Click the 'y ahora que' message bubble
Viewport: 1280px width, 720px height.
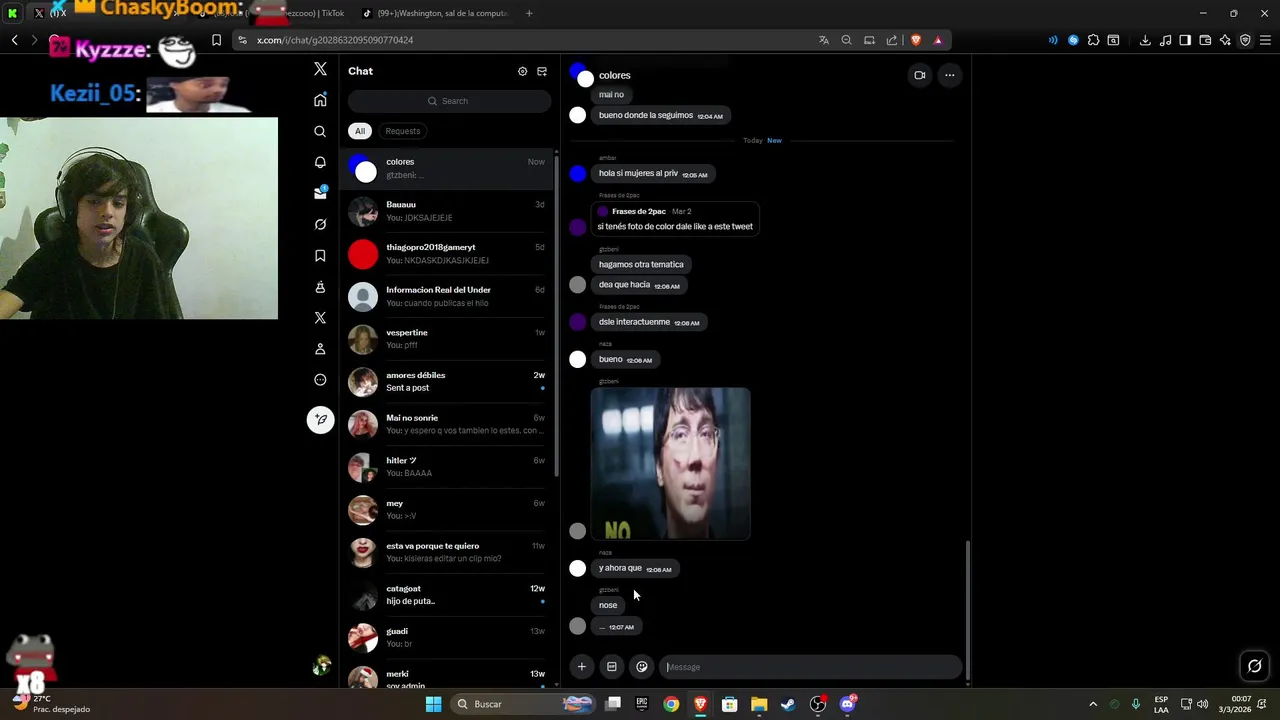click(x=636, y=569)
